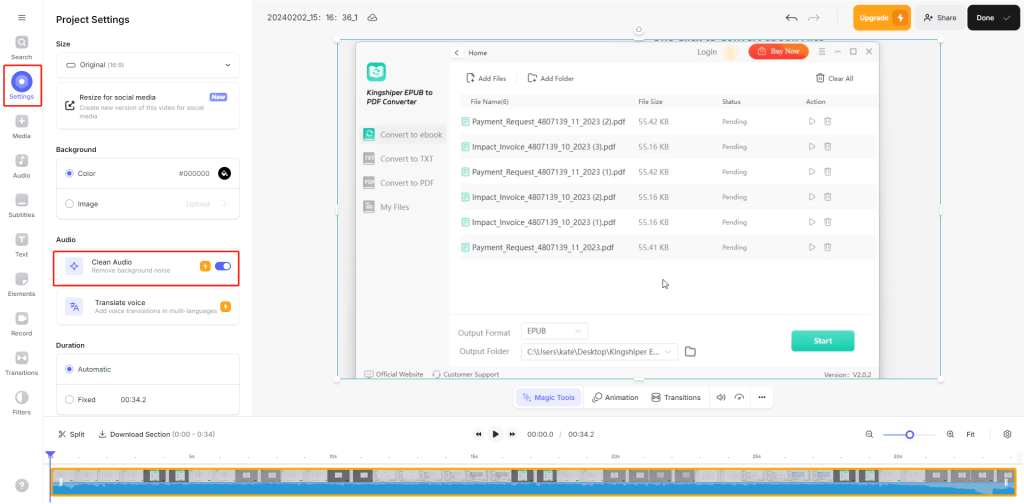Click the project title 20240202_15: 16: 36_1
The height and width of the screenshot is (504, 1024).
[x=312, y=18]
